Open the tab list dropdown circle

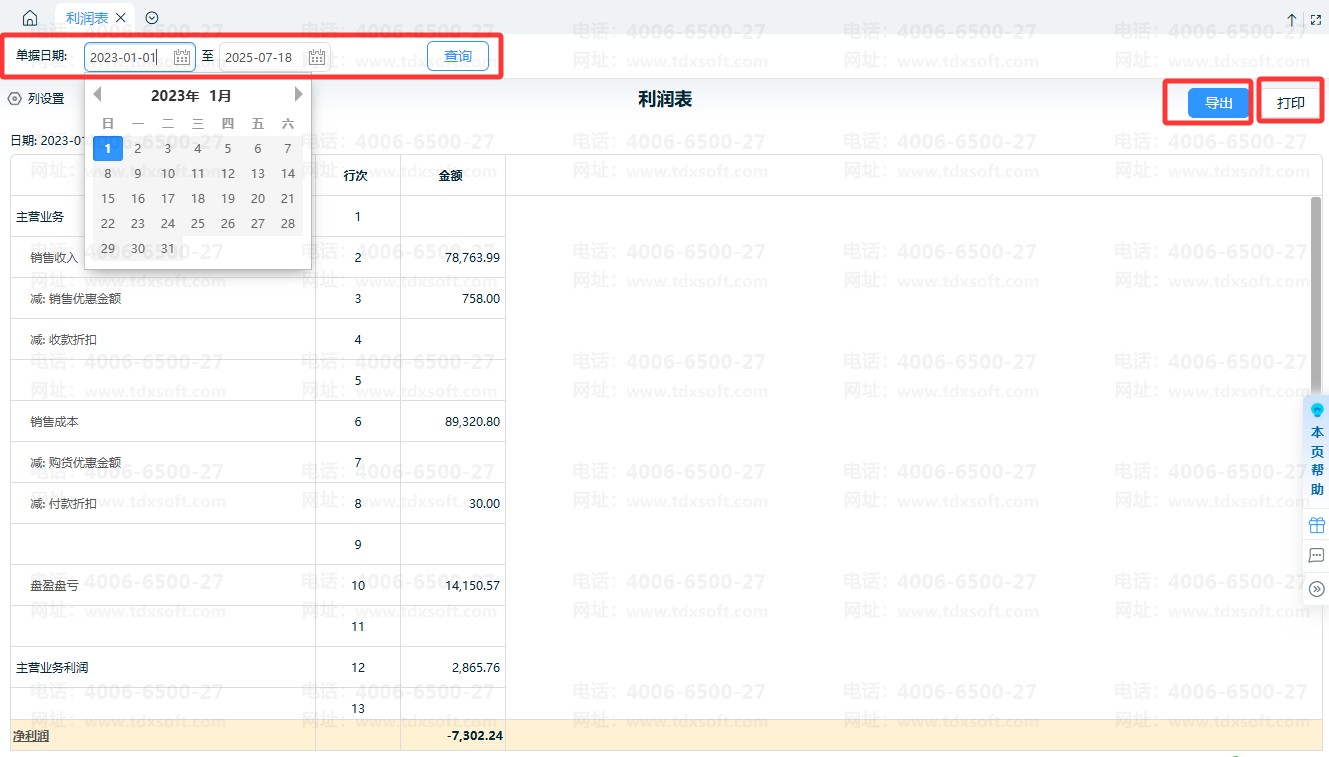pyautogui.click(x=152, y=18)
